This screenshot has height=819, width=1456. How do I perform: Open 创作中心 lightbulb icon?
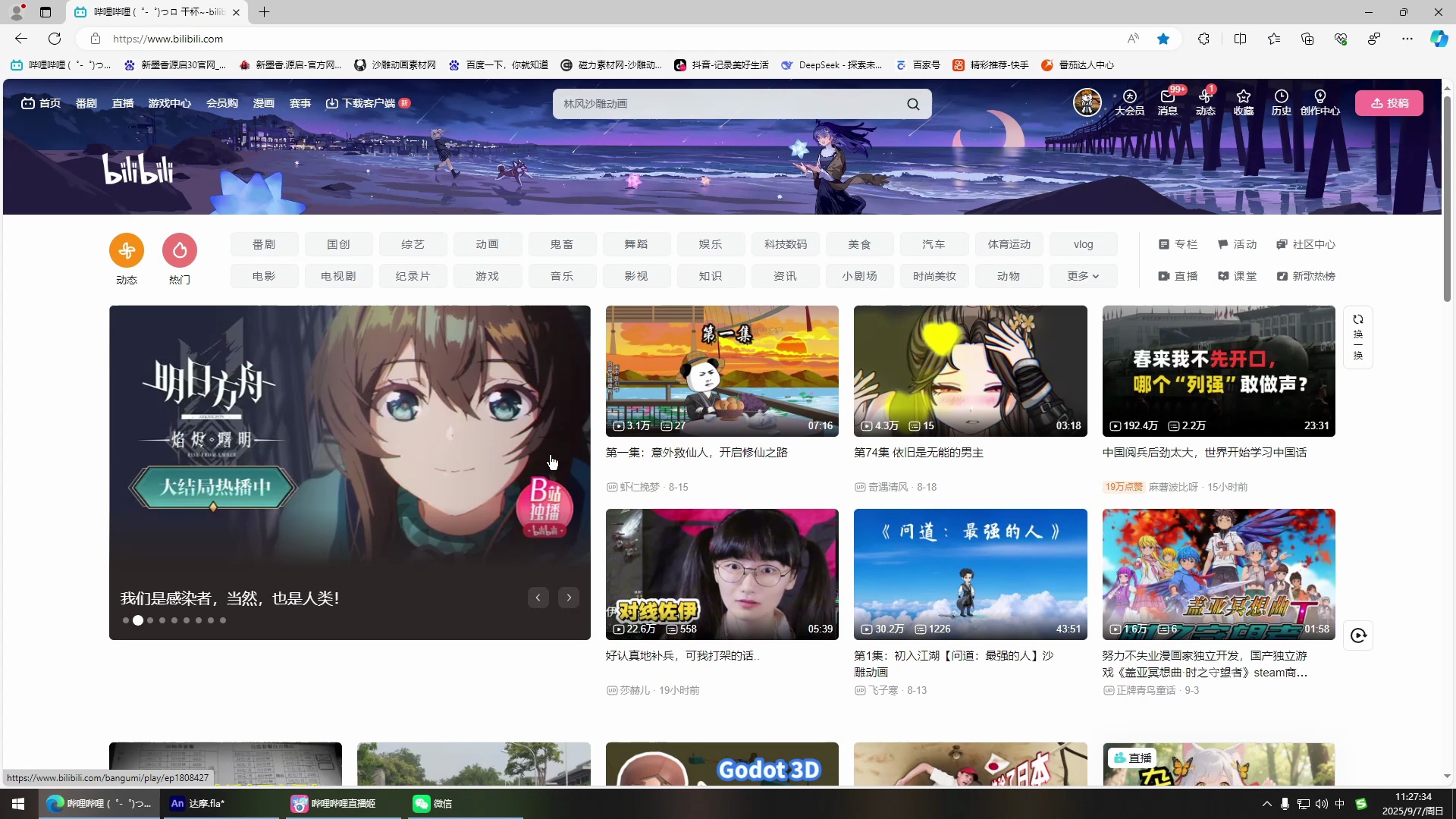point(1320,102)
